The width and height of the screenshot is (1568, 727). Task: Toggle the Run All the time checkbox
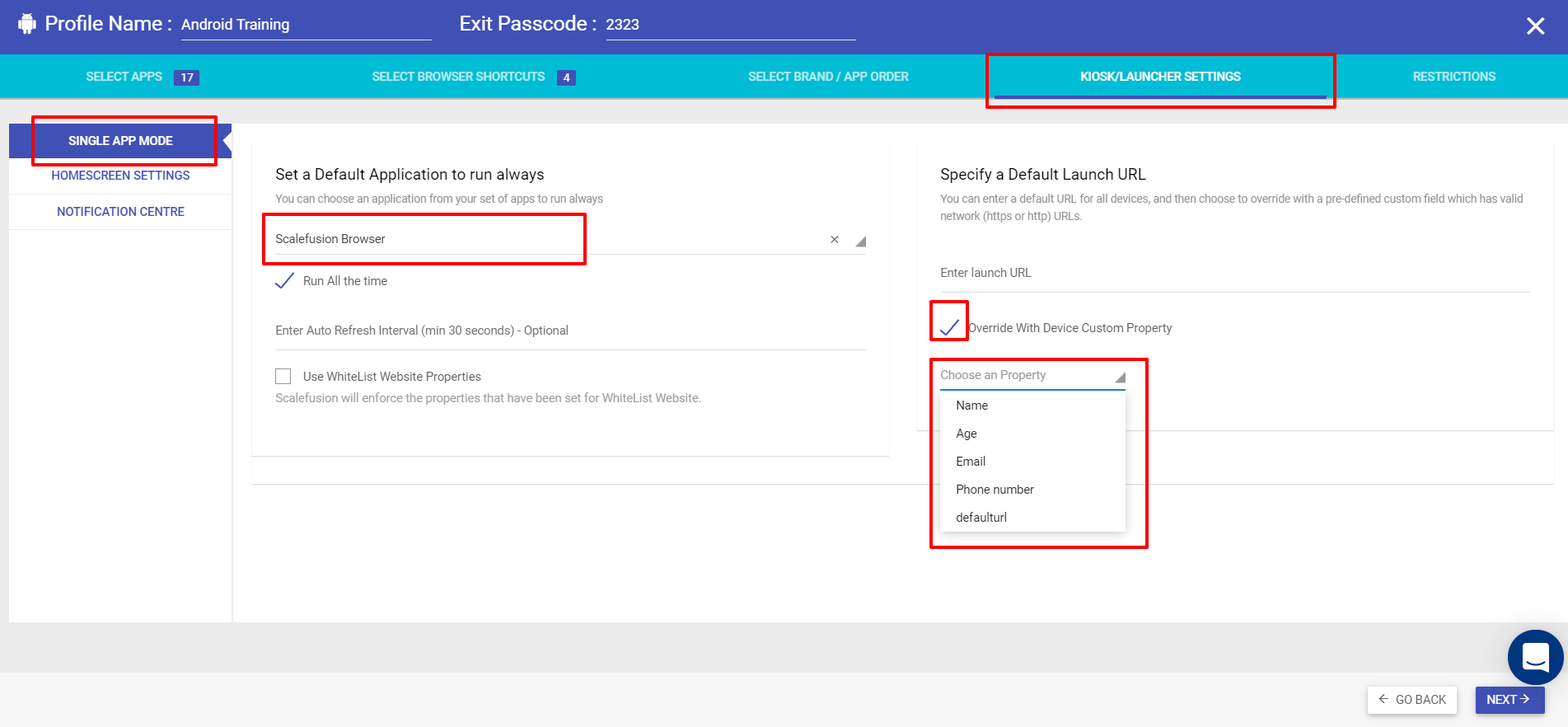point(284,281)
